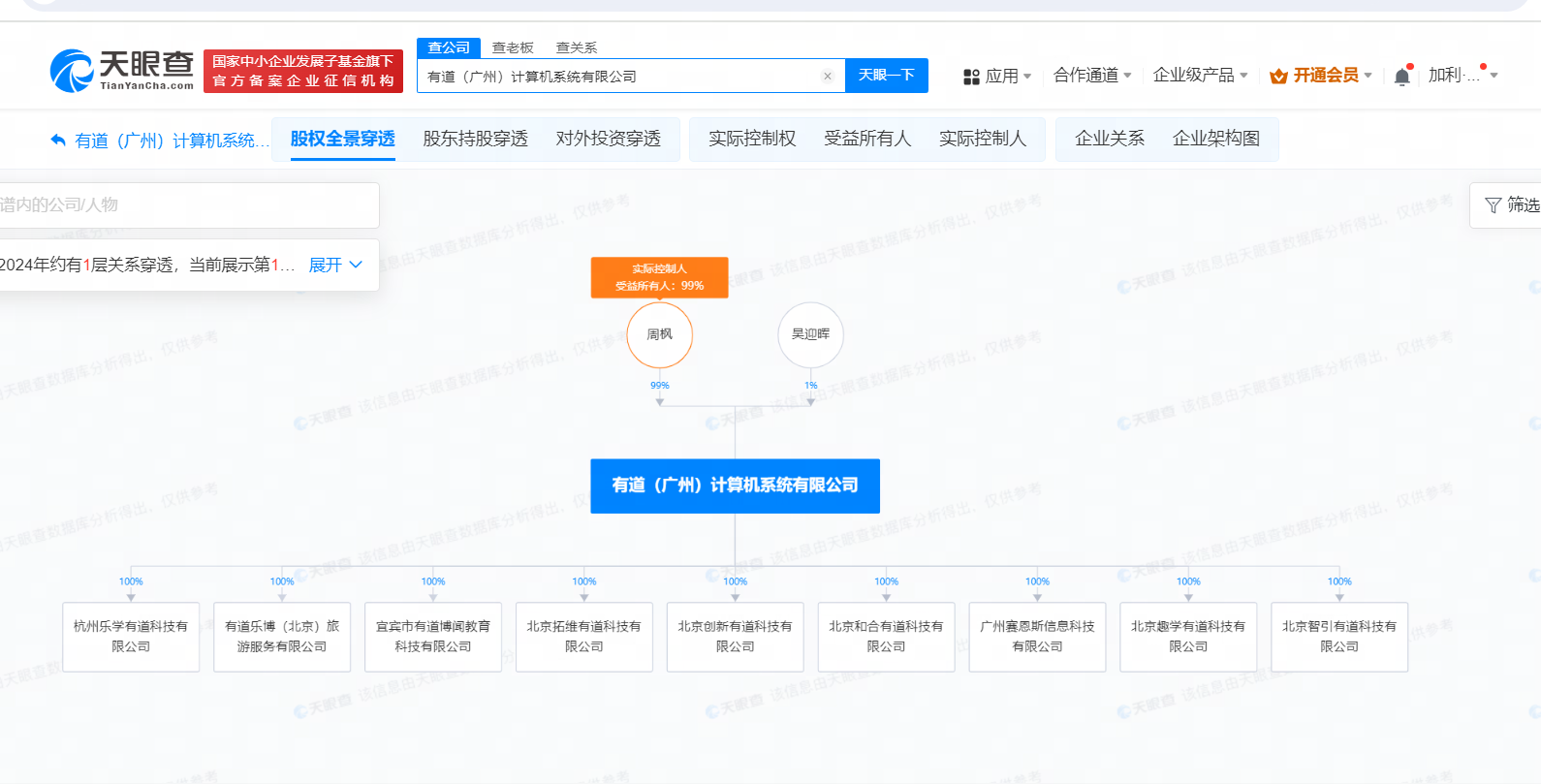Image resolution: width=1541 pixels, height=784 pixels.
Task: Click the 天眼一下 search button
Action: [x=887, y=76]
